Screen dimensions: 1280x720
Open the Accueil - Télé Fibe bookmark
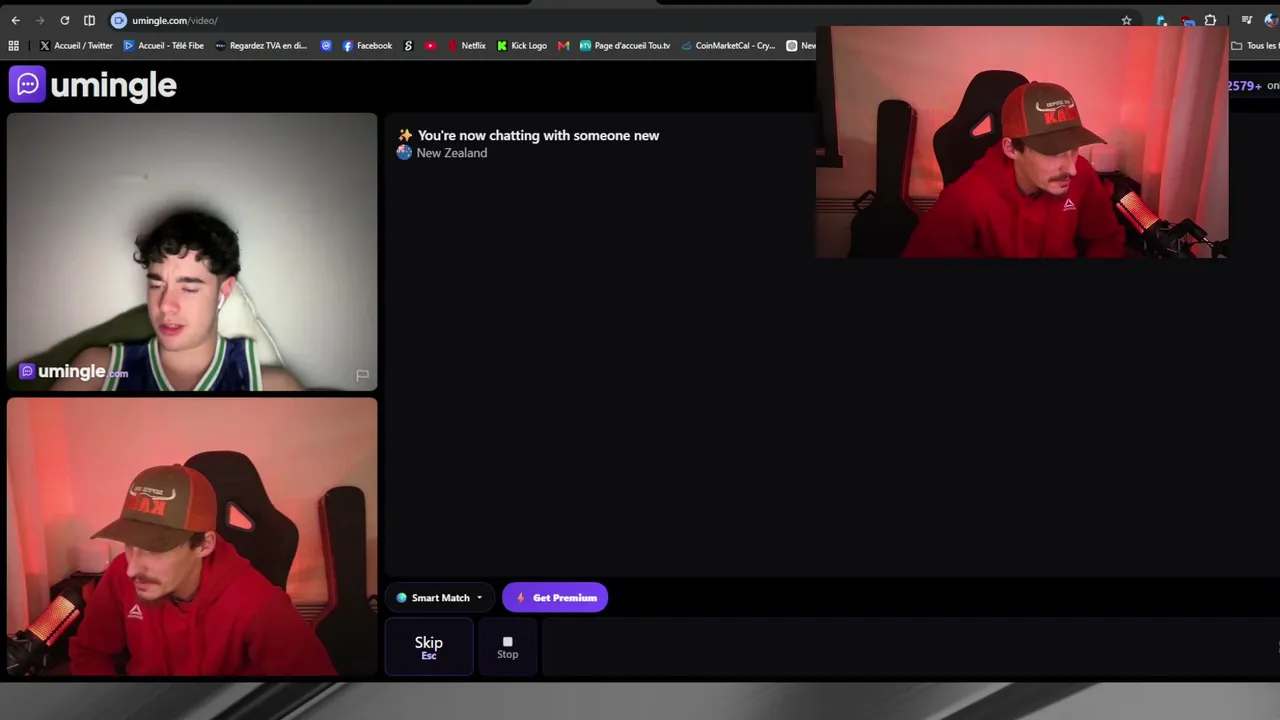(163, 45)
